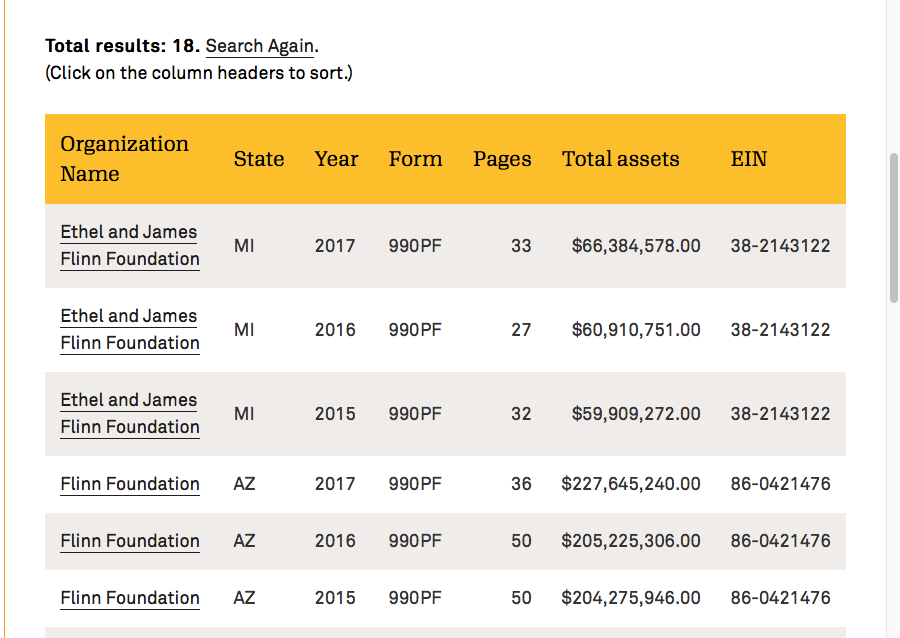This screenshot has width=900, height=638.
Task: Click the vertical page scrollbar thumb
Action: click(893, 228)
